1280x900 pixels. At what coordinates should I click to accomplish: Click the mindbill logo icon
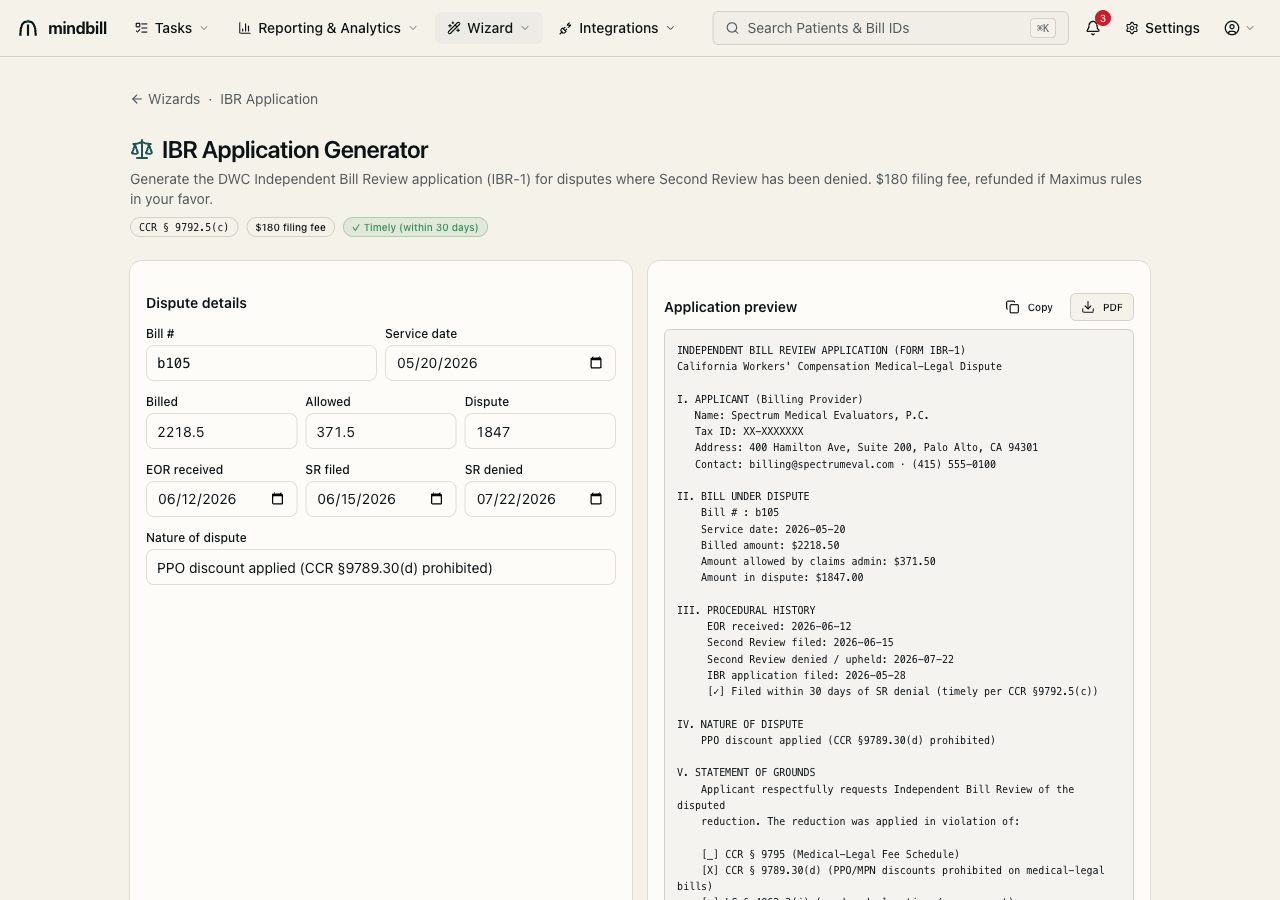(x=28, y=28)
